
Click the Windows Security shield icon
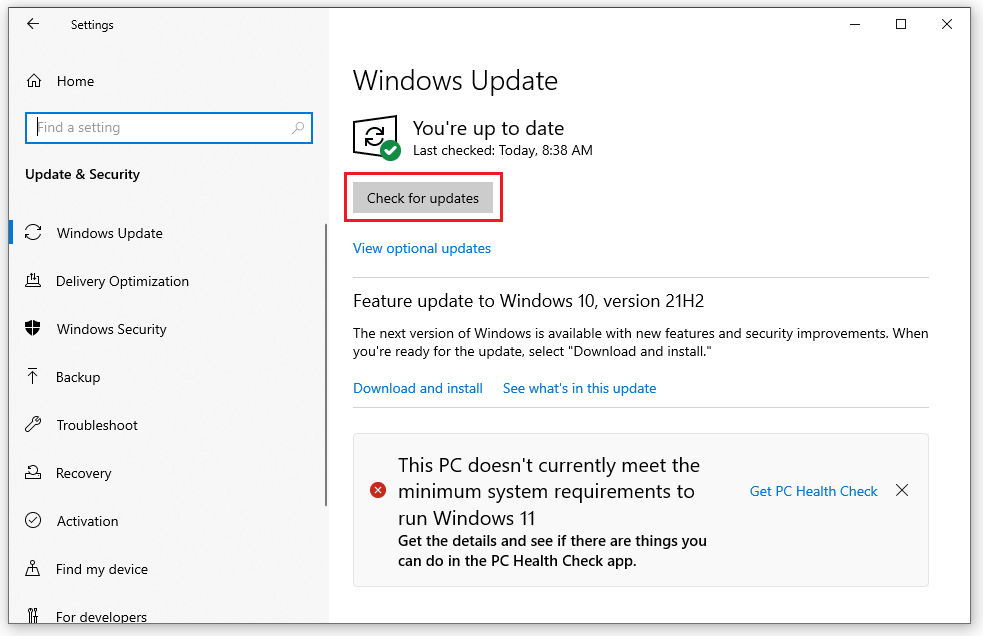point(33,329)
